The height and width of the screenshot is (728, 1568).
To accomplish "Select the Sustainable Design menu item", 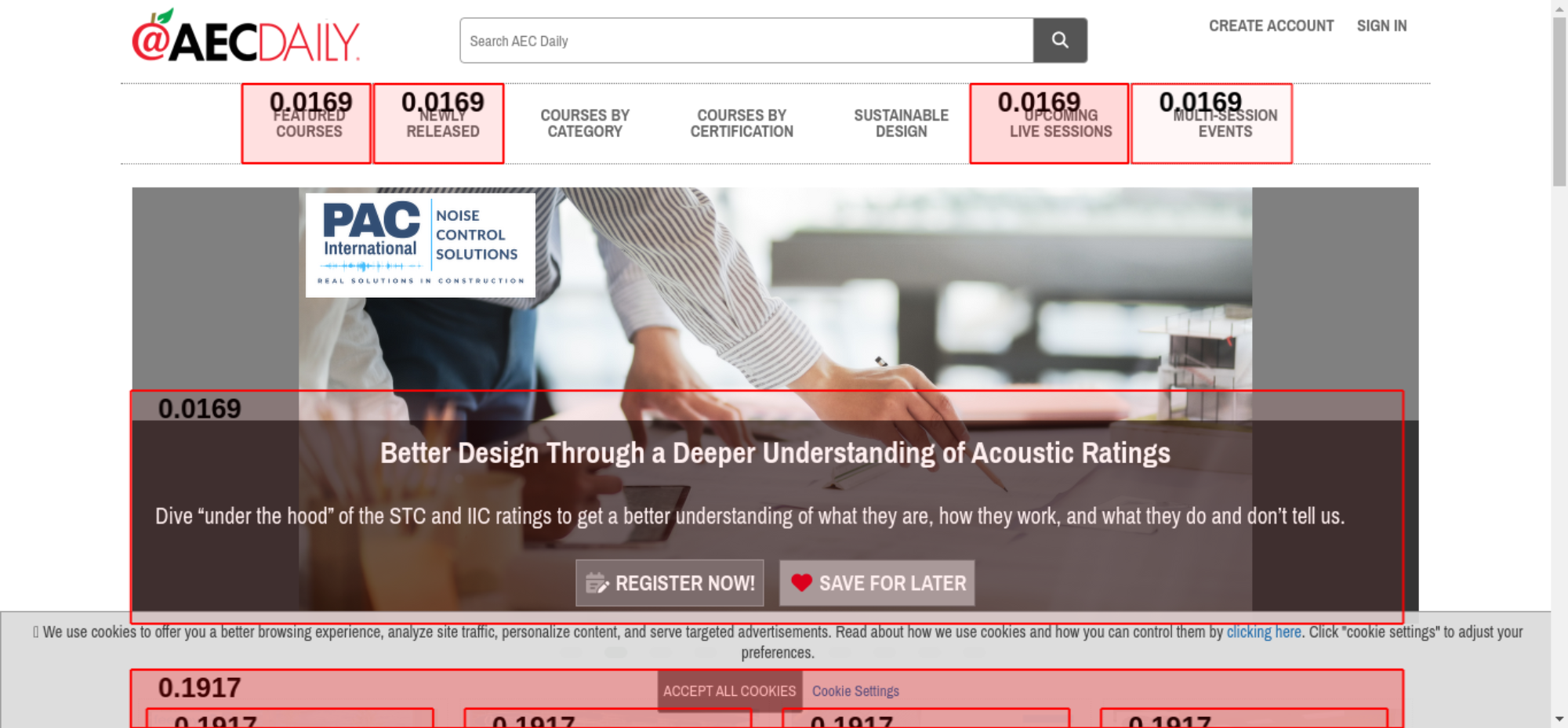I will [x=901, y=124].
